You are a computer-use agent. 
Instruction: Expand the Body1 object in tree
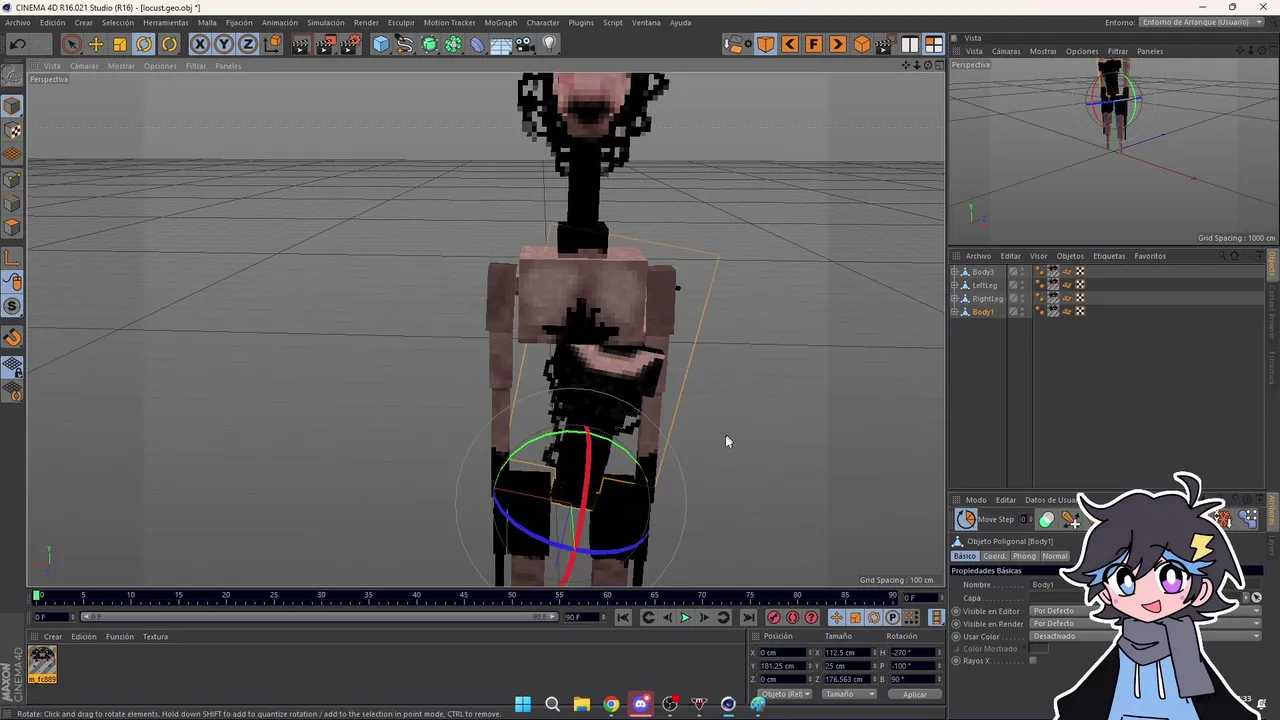click(954, 312)
